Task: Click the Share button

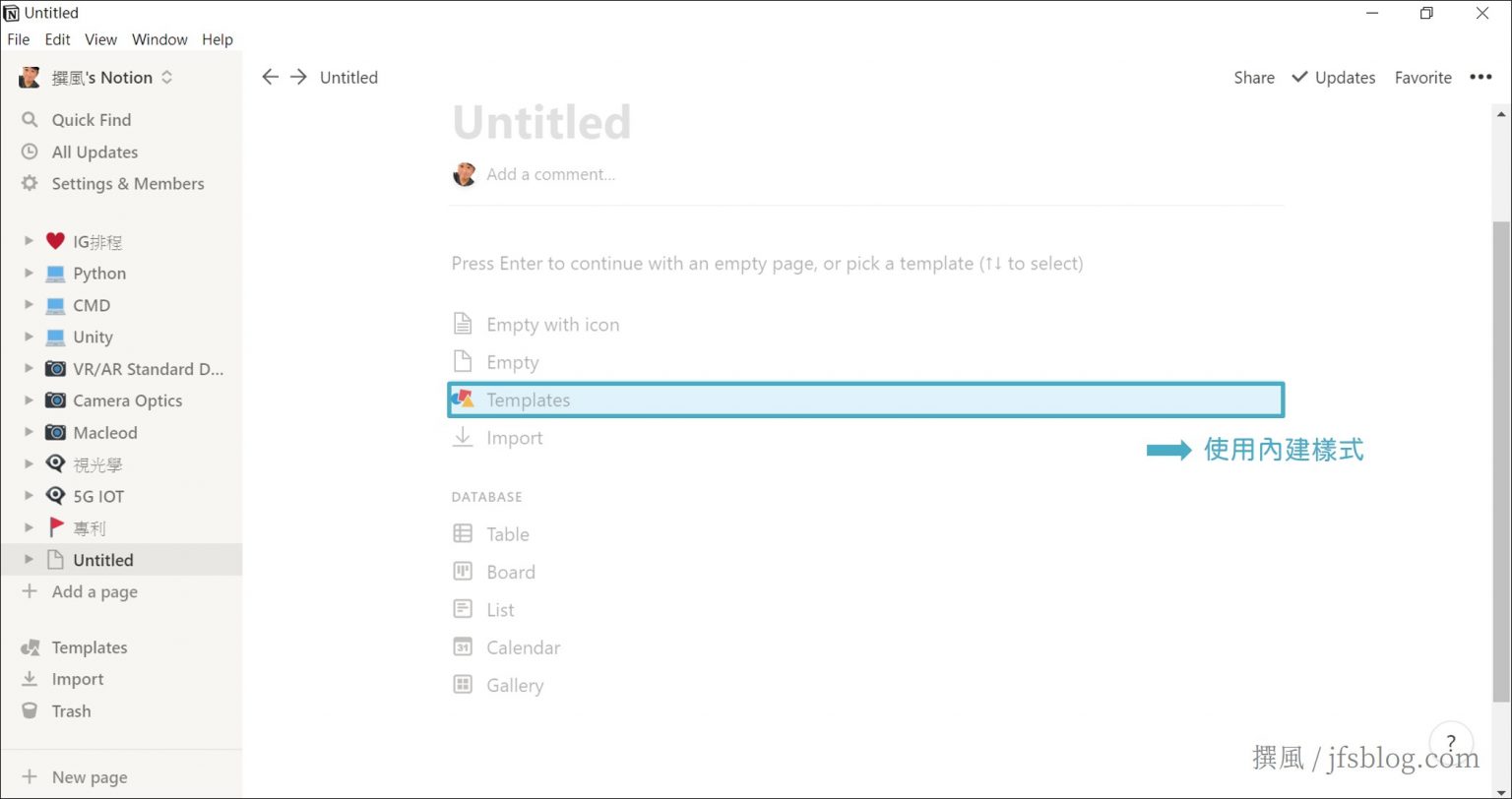Action: [1254, 77]
